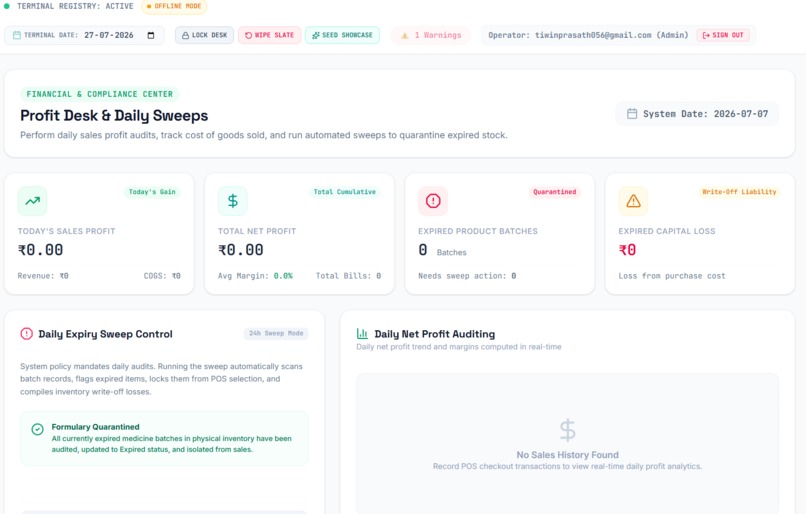806x514 pixels.
Task: Click the warning triangle icon in Warnings pill
Action: (x=405, y=35)
